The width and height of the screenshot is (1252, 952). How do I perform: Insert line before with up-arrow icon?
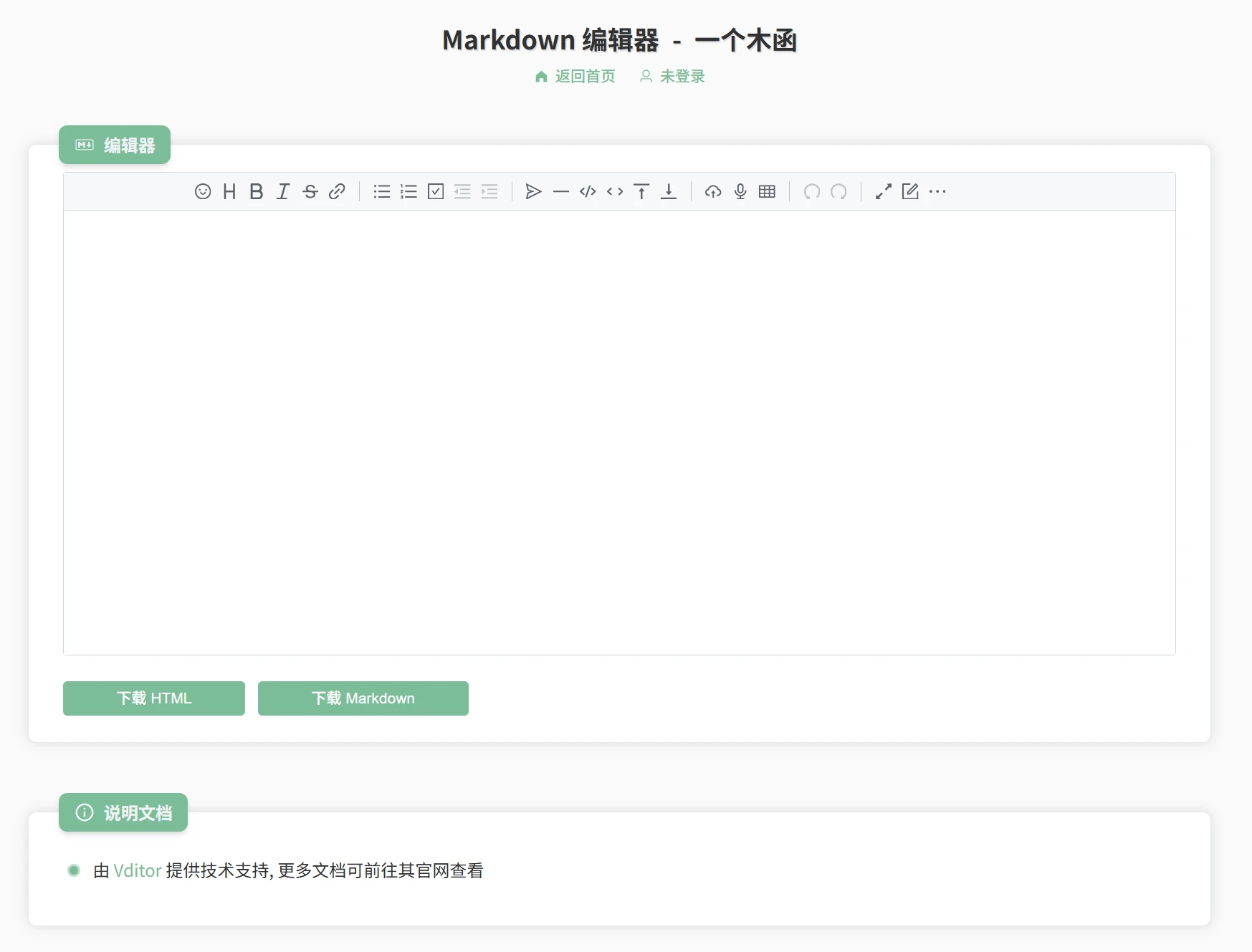pos(641,191)
